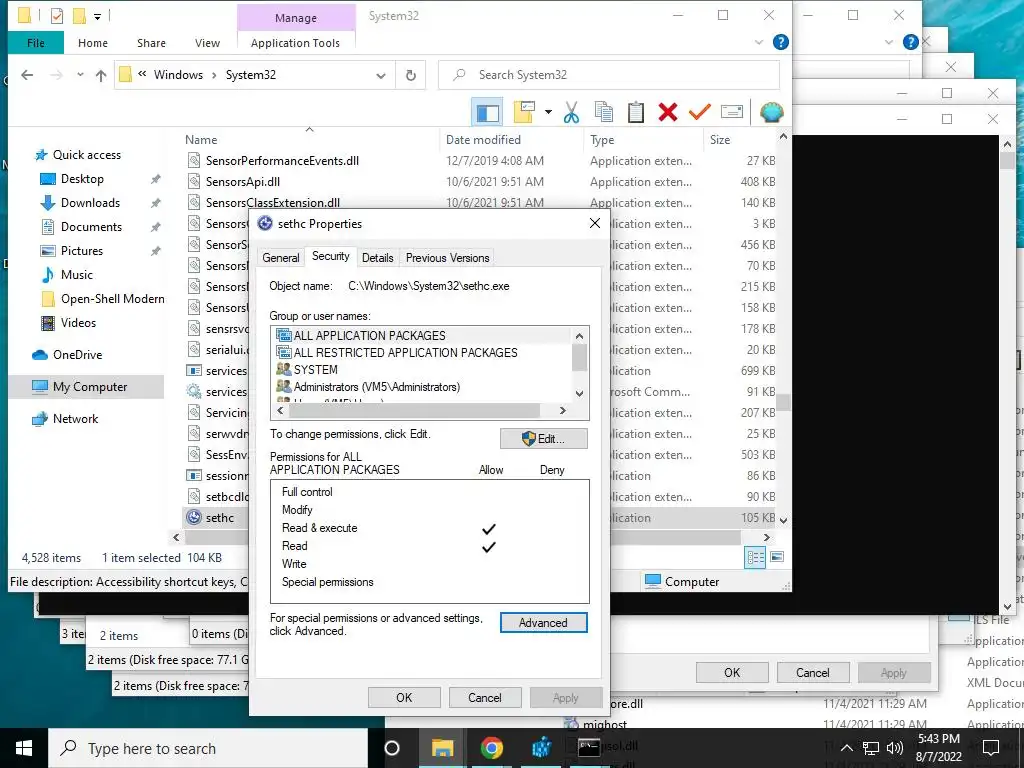
Task: Open OneDrive in the navigation pane
Action: click(77, 355)
